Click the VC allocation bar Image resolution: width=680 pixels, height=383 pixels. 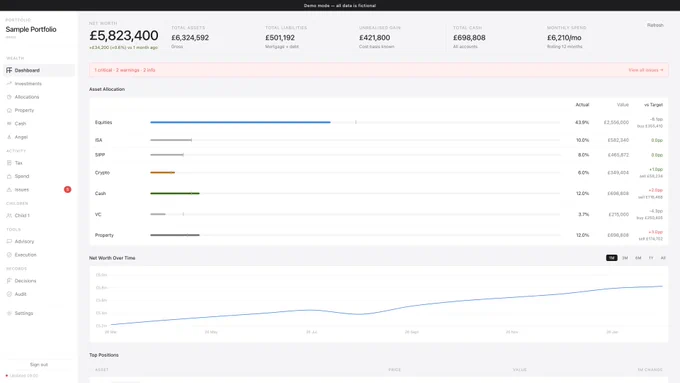158,214
